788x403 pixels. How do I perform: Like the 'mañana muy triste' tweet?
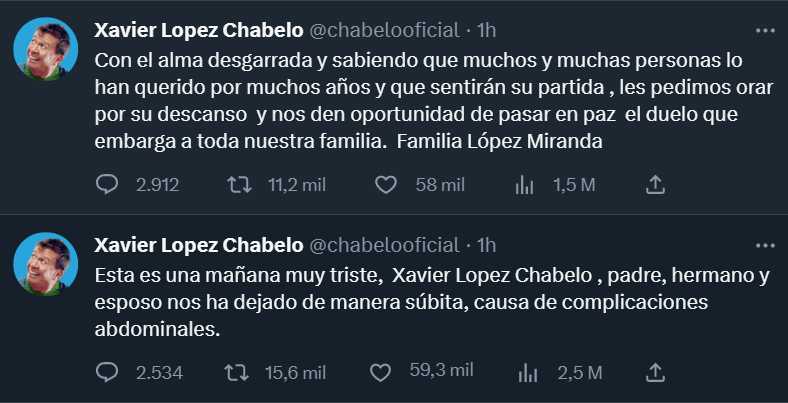click(x=379, y=372)
